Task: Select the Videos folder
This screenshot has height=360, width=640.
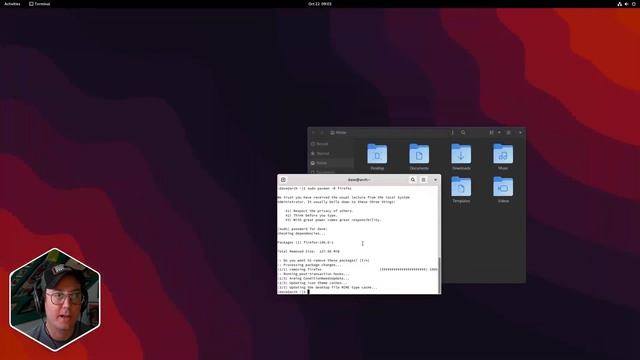Action: (x=503, y=190)
